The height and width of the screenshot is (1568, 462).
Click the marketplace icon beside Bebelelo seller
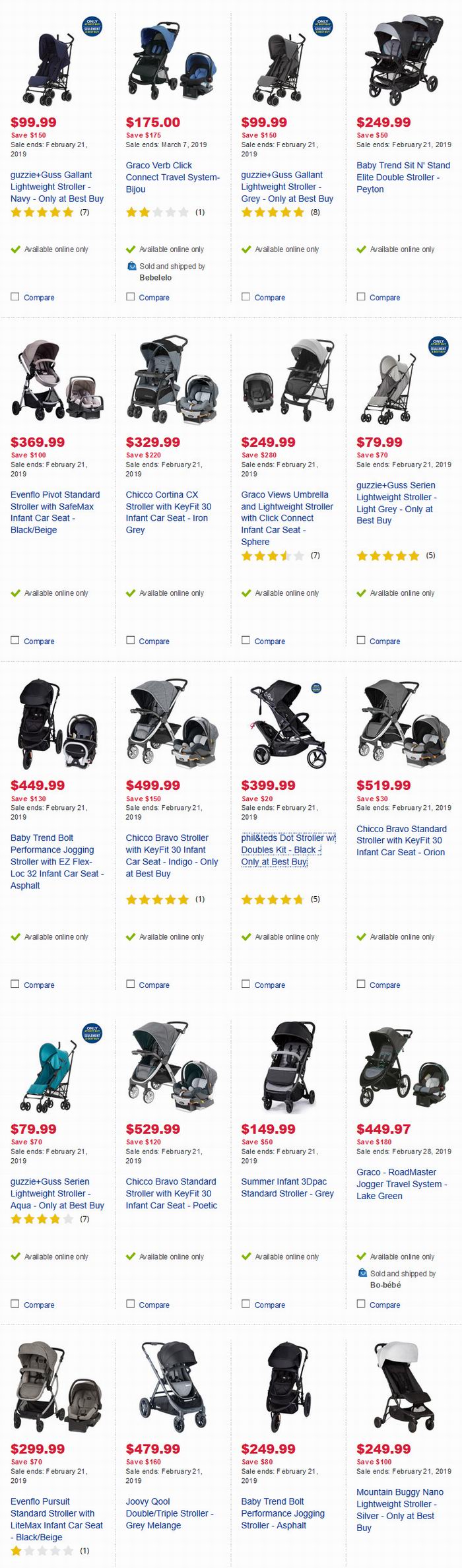131,266
